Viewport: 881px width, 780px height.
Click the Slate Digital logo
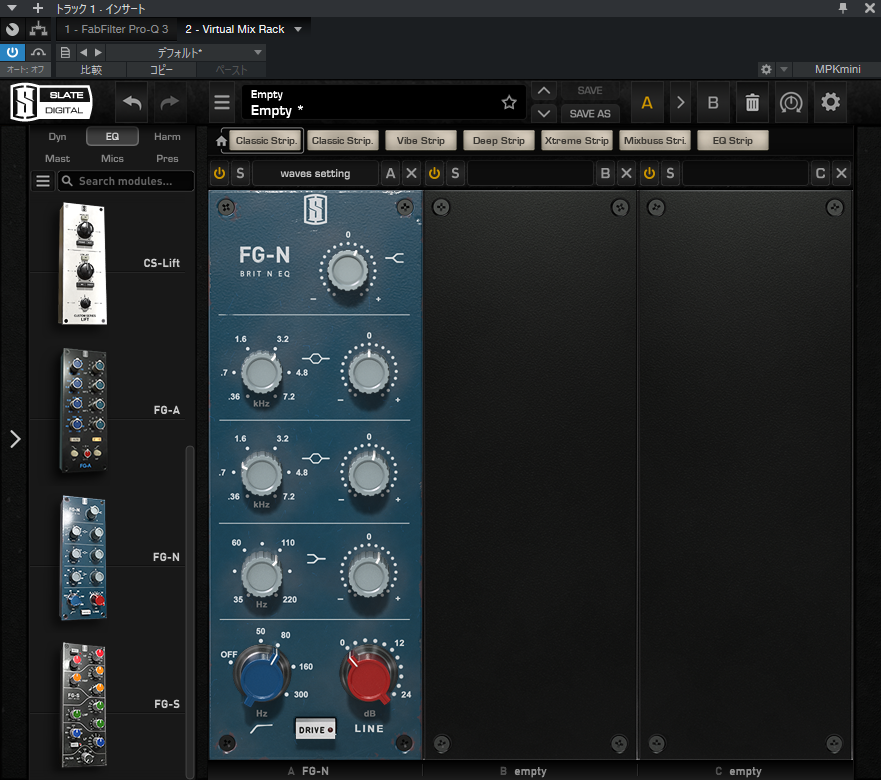[52, 102]
